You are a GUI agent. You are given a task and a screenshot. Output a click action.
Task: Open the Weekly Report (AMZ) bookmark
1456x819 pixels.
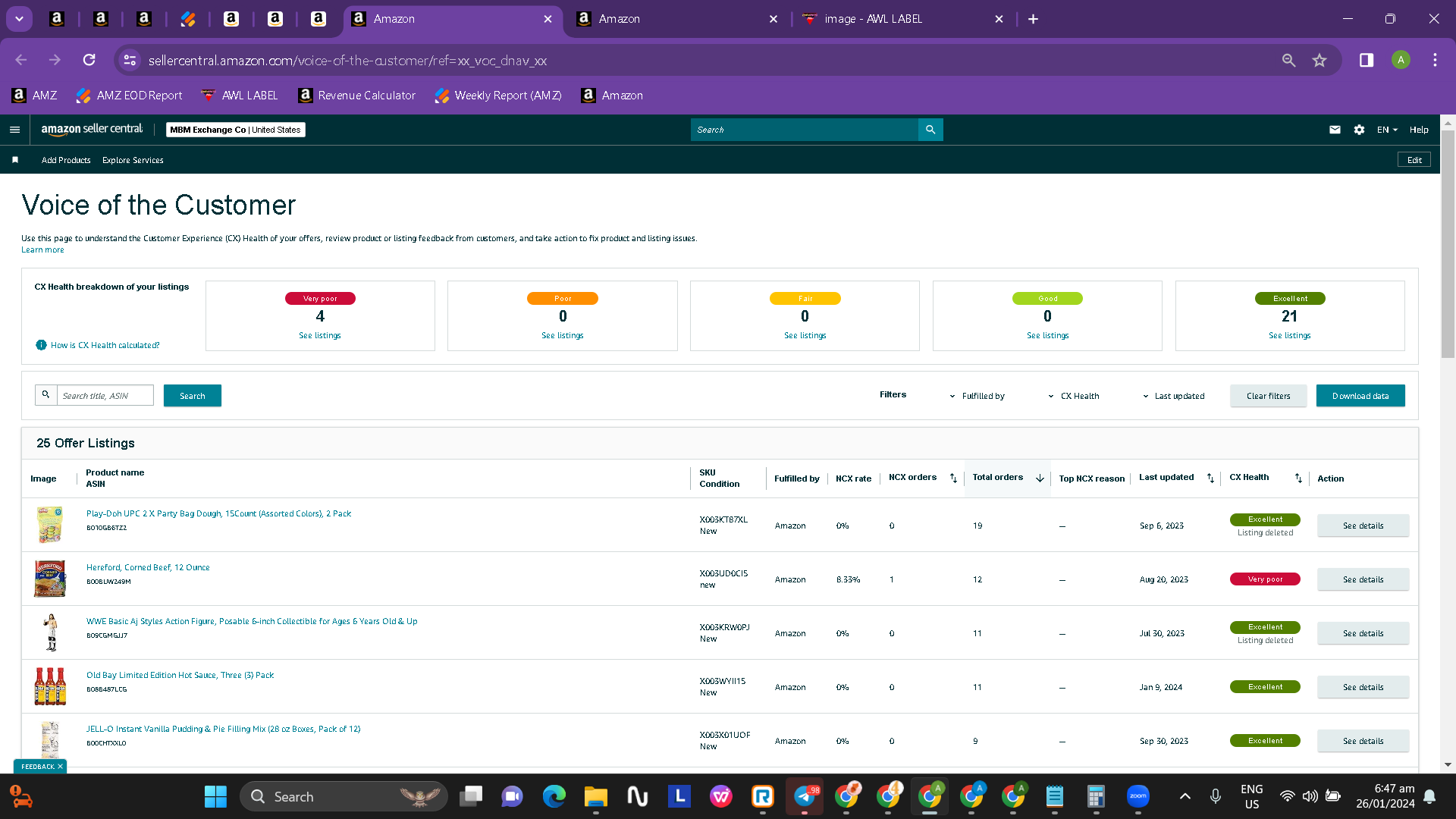coord(499,96)
